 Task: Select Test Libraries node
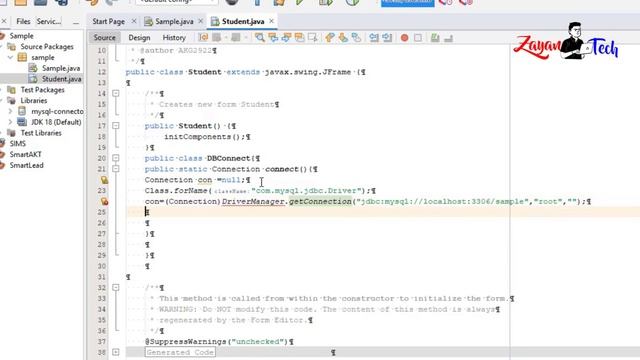[41, 133]
